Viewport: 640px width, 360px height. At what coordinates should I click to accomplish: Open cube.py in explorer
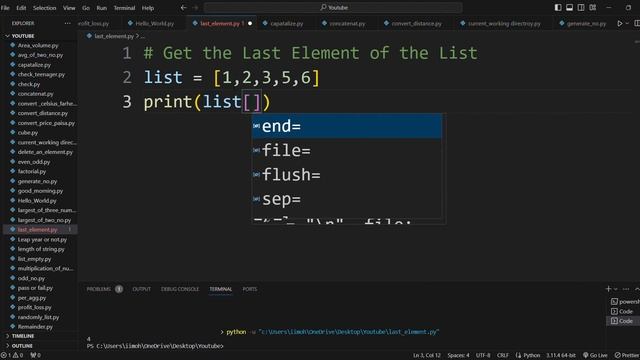(x=27, y=133)
